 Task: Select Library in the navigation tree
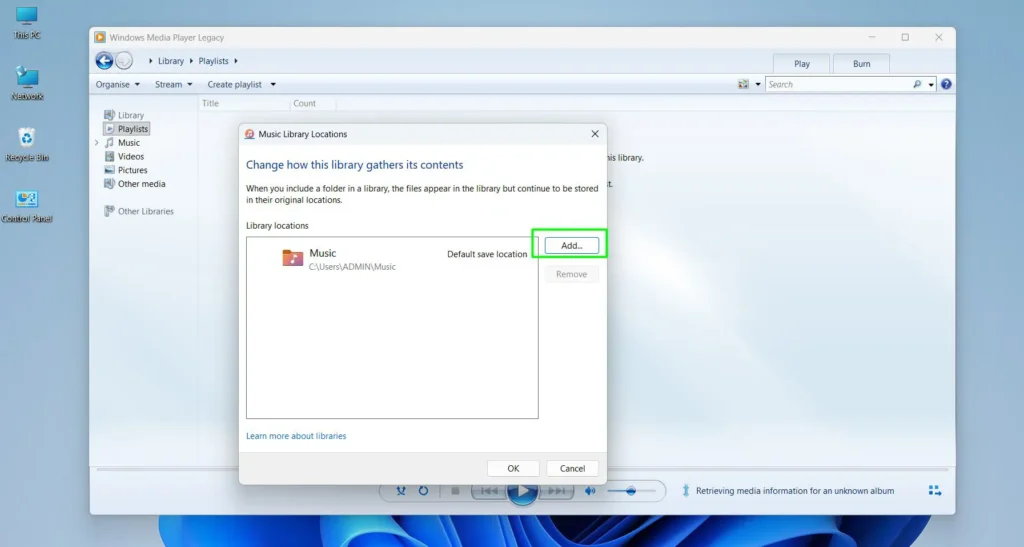pyautogui.click(x=131, y=115)
